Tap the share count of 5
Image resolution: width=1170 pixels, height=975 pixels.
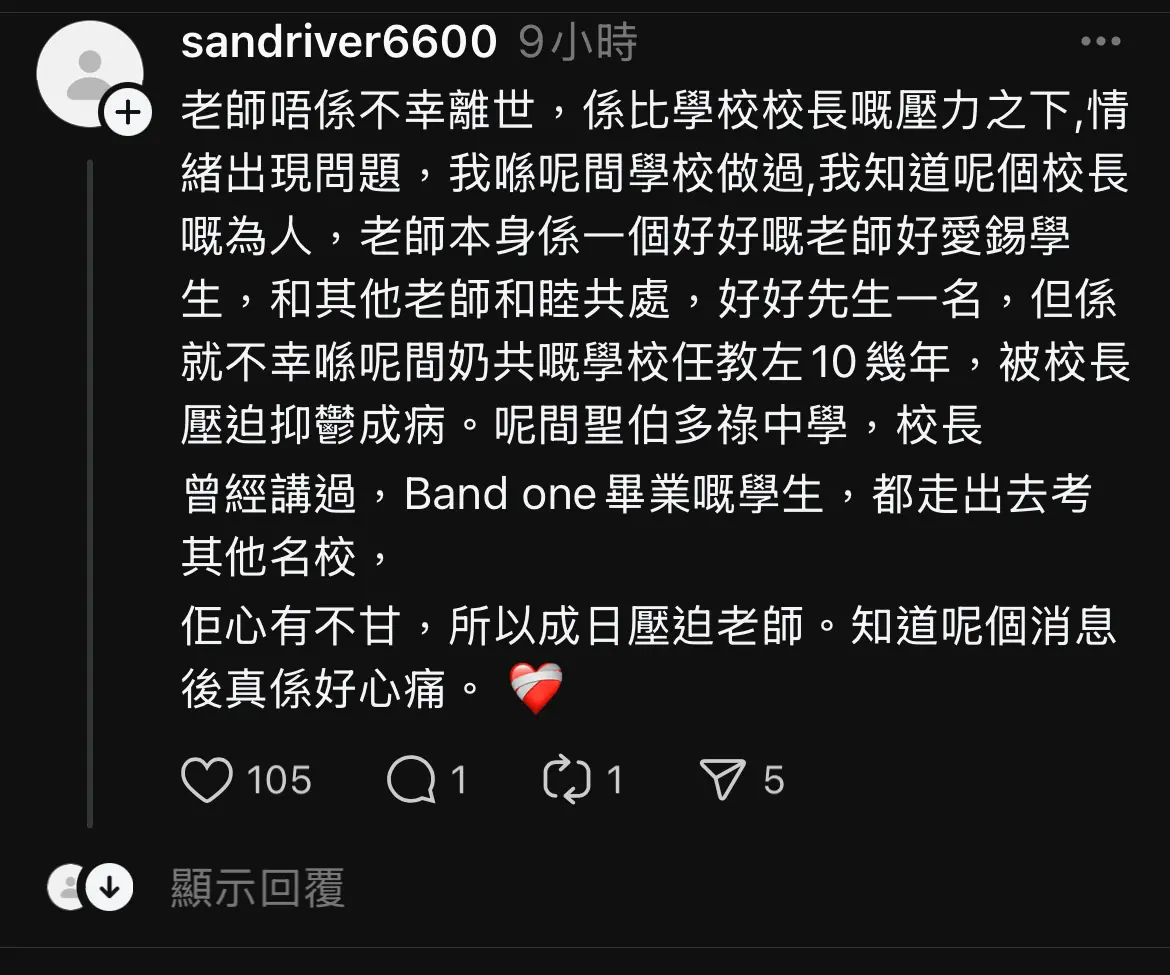[x=774, y=780]
